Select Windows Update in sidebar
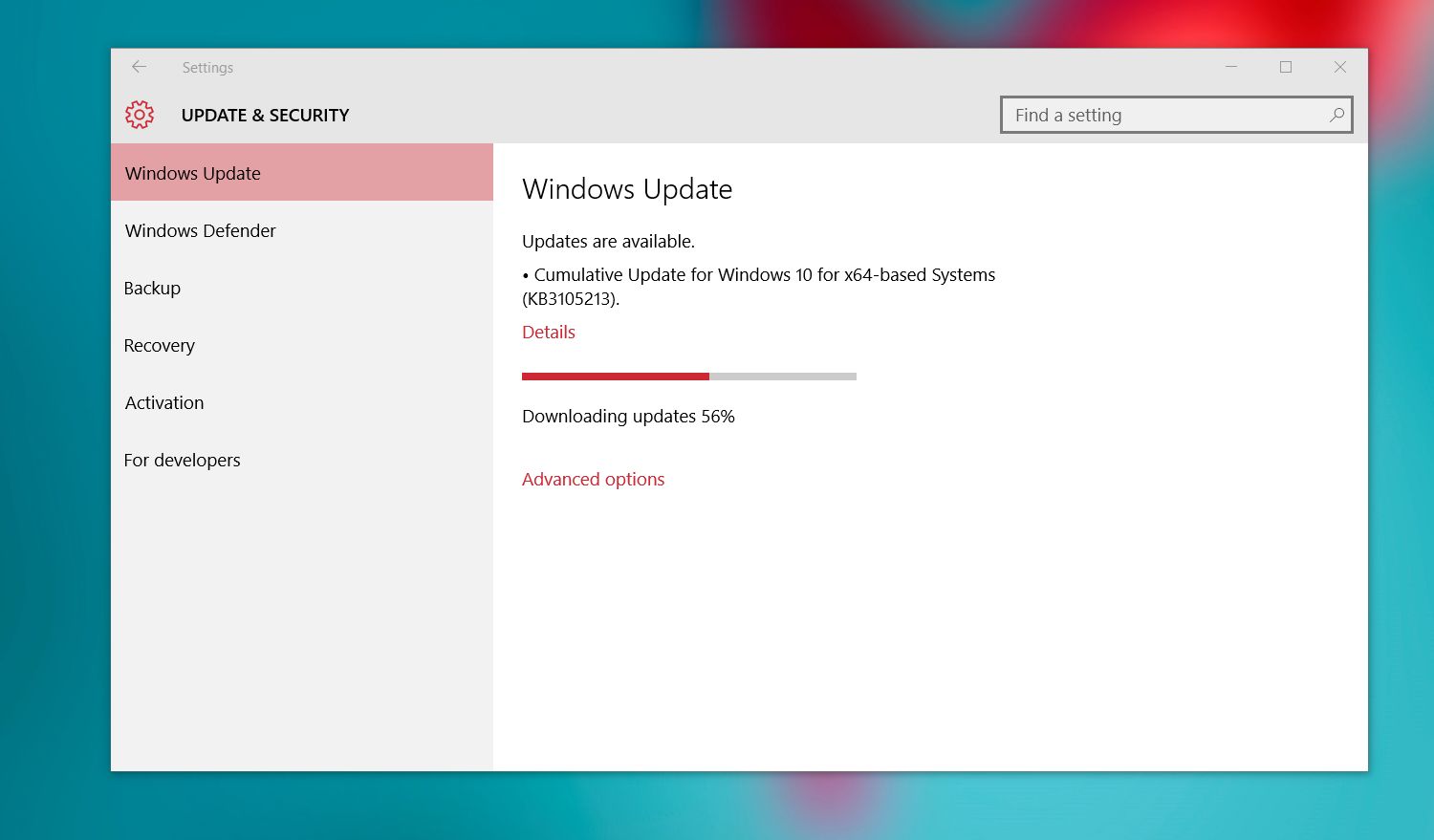The image size is (1434, 840). point(302,173)
